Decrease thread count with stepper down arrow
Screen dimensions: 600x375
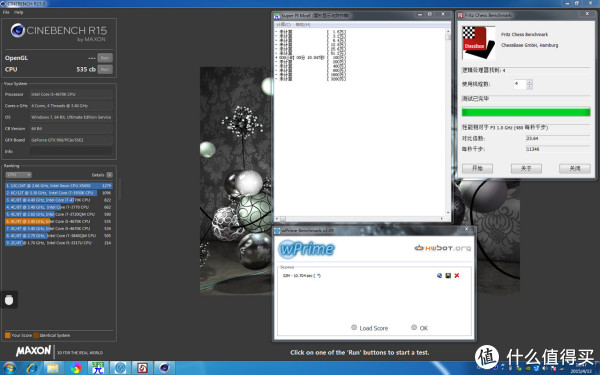[530, 86]
